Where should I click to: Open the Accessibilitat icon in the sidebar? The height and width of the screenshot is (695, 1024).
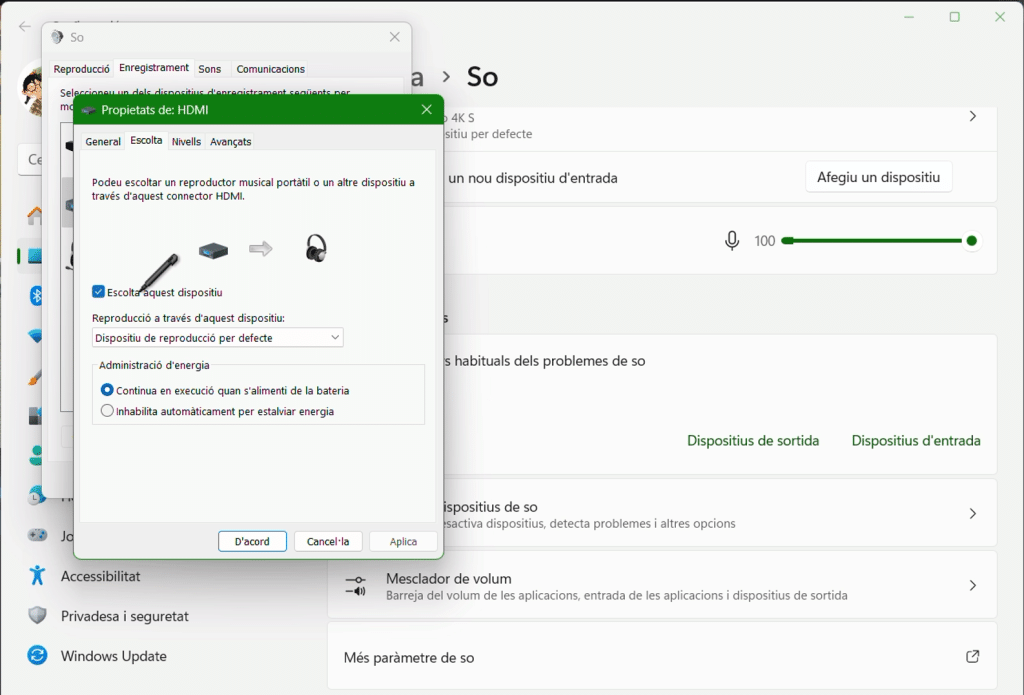(x=37, y=576)
